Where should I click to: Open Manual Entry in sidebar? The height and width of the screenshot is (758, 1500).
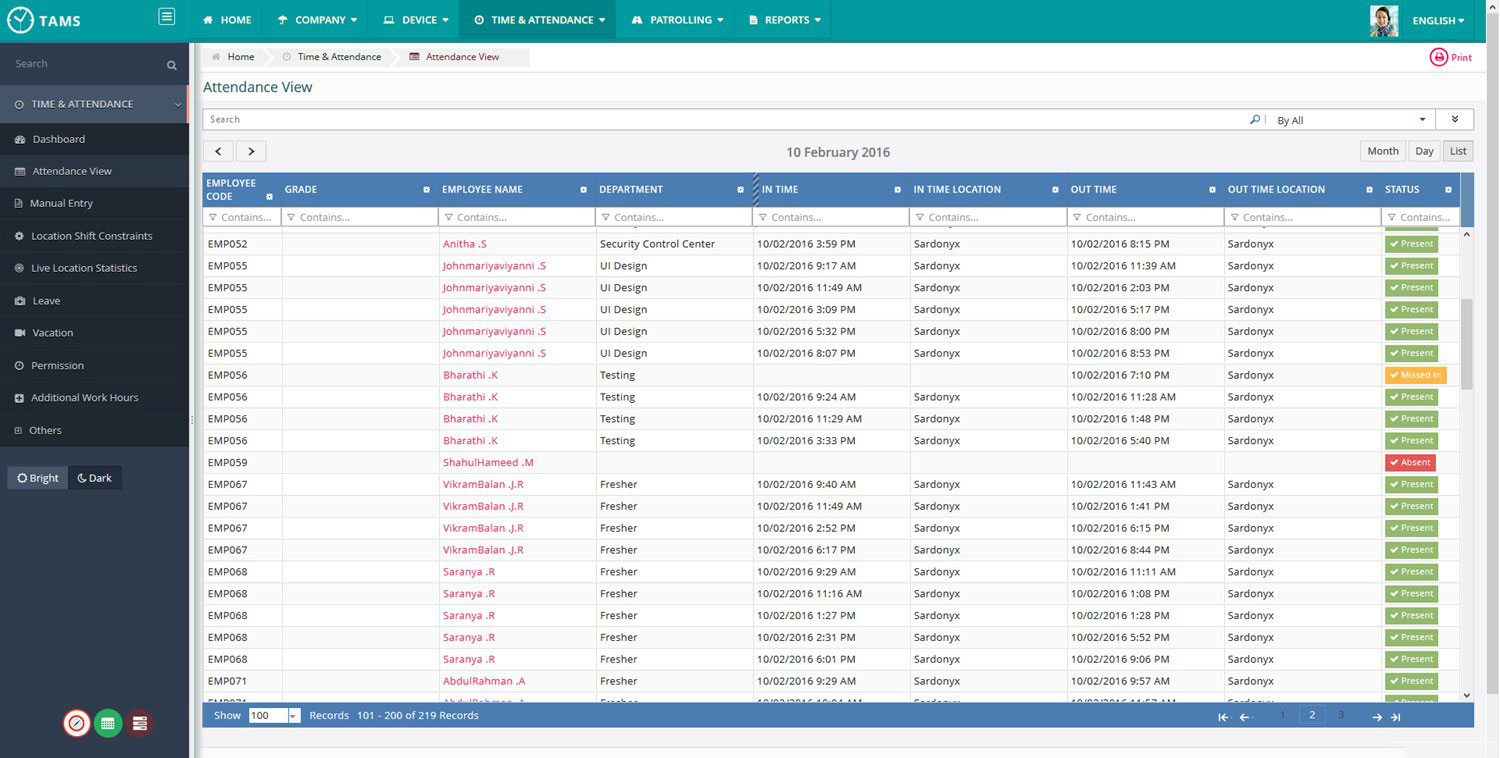point(94,203)
